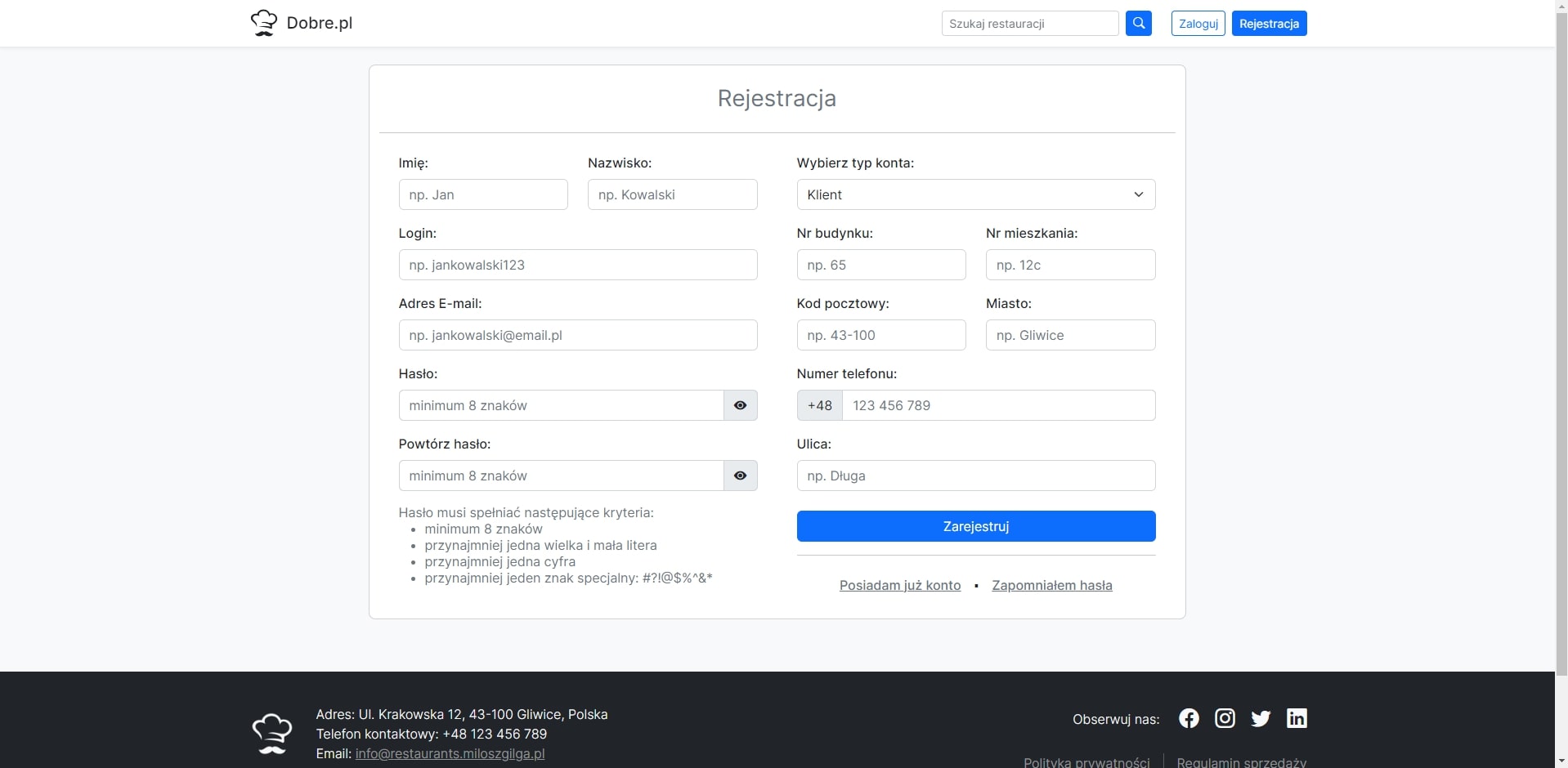
Task: Focus the Numer telefonu input field
Action: [x=999, y=405]
